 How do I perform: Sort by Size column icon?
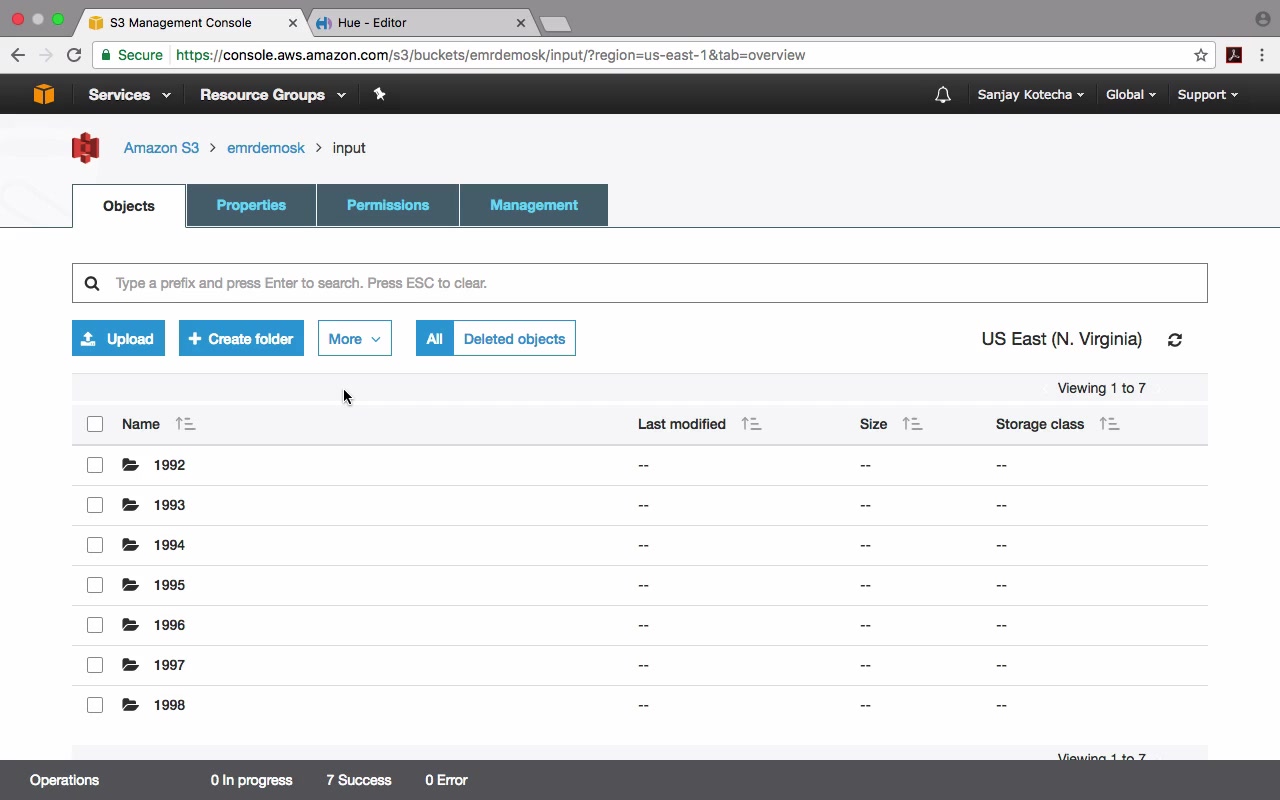click(912, 424)
